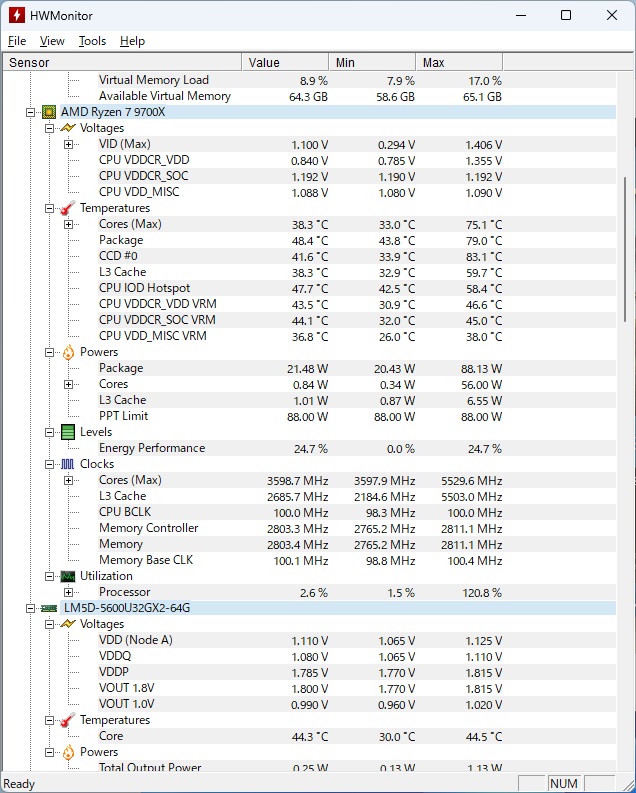Click the 88.13 W package max value
Image resolution: width=636 pixels, height=793 pixels.
coord(481,369)
